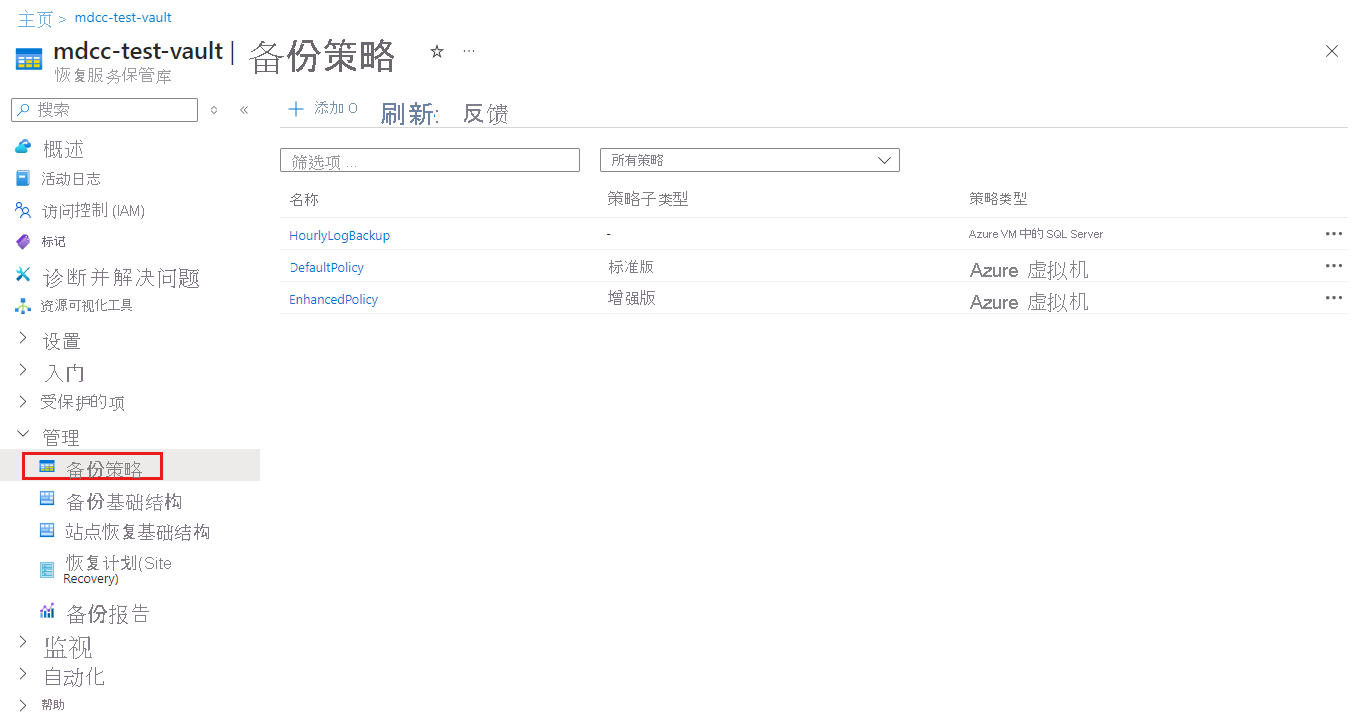Click the 诊断并解决问题 wrench icon

[23, 274]
